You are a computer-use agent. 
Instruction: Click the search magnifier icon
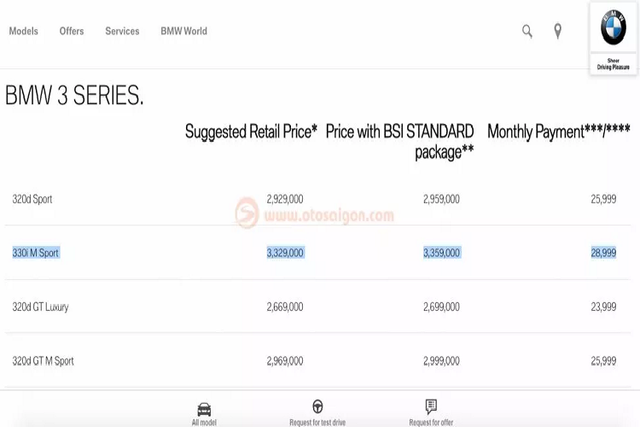click(527, 31)
